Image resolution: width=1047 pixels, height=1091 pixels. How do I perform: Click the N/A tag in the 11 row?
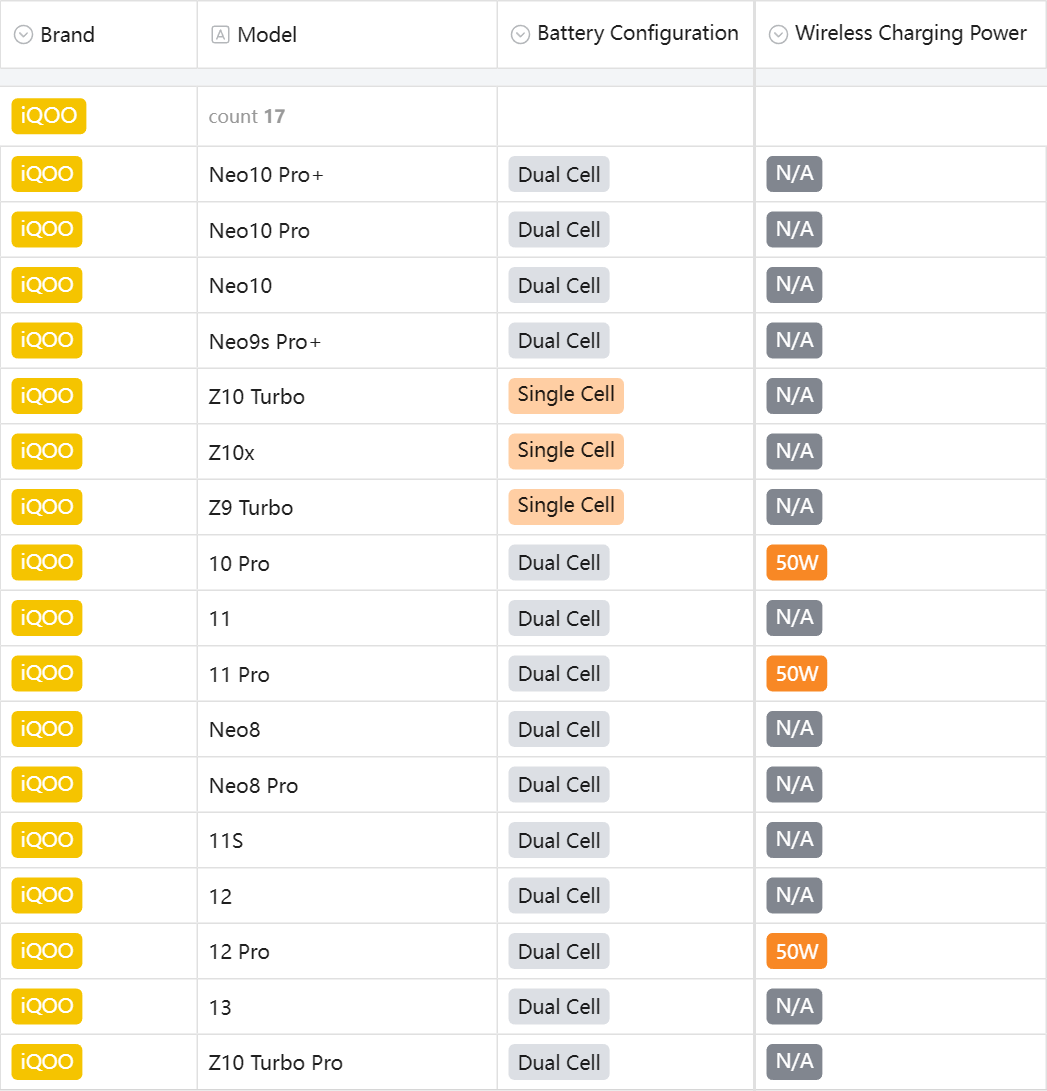click(x=794, y=618)
